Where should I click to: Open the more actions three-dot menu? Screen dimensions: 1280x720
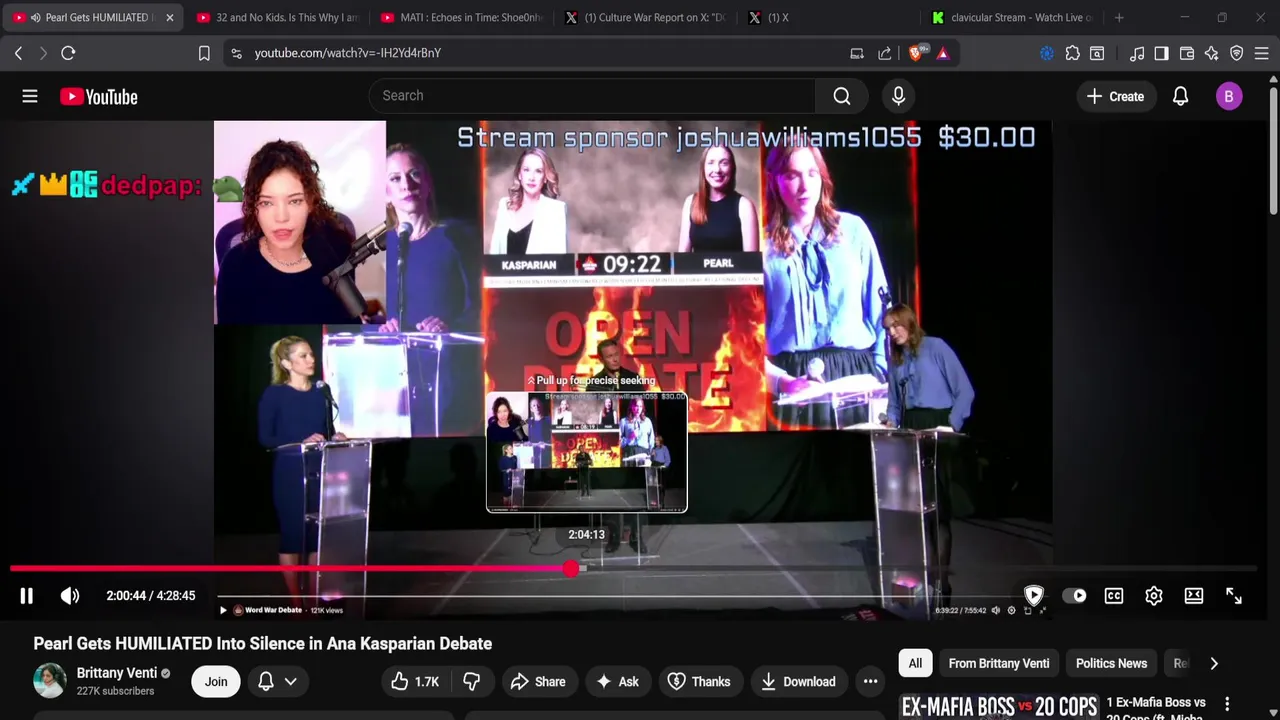(x=871, y=682)
